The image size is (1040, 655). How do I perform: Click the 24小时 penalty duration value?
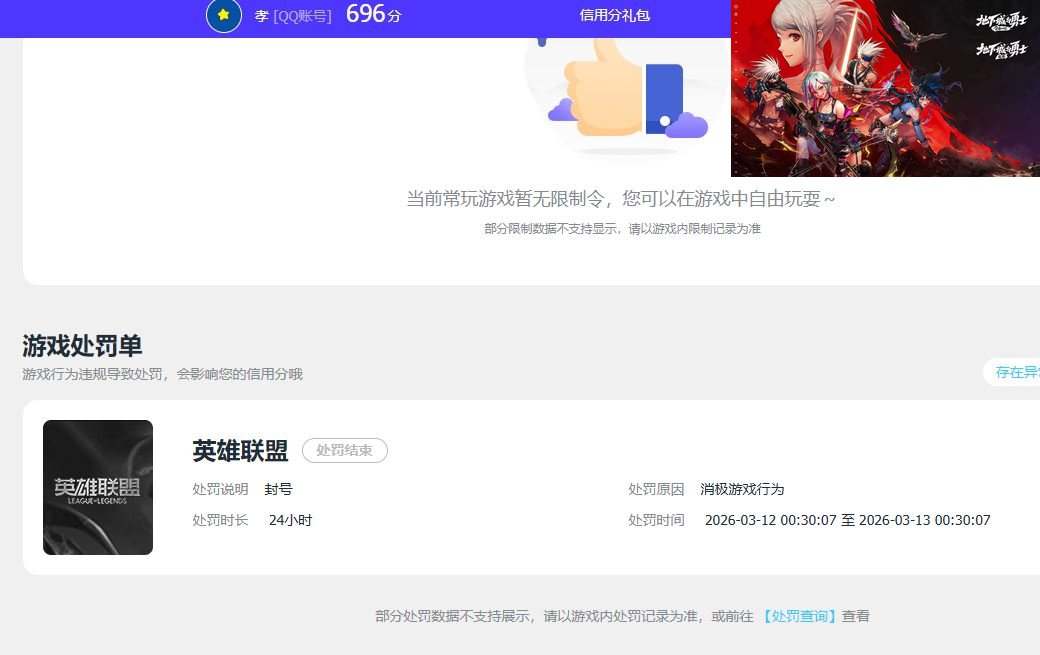[x=291, y=520]
